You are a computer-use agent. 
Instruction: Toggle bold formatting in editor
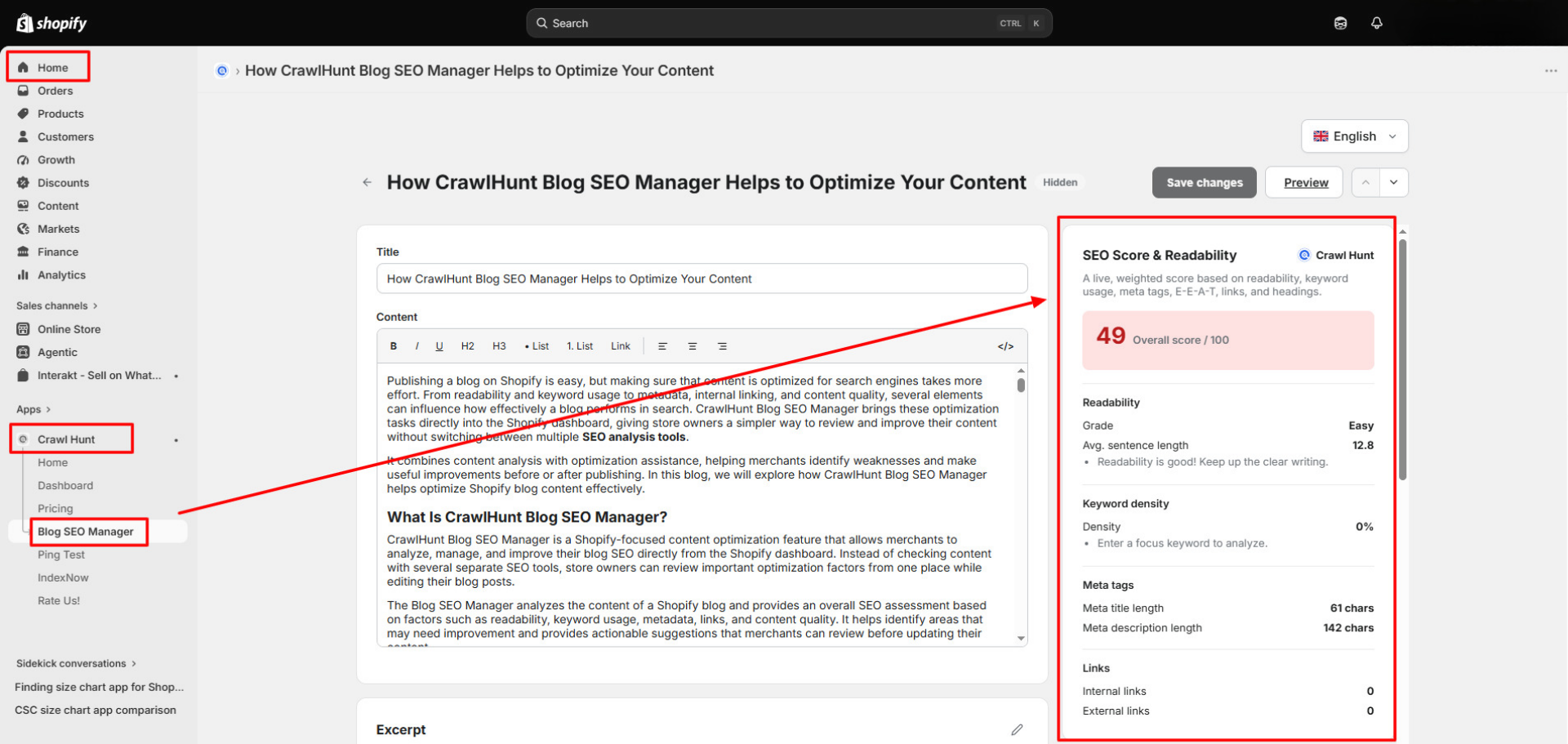coord(394,346)
